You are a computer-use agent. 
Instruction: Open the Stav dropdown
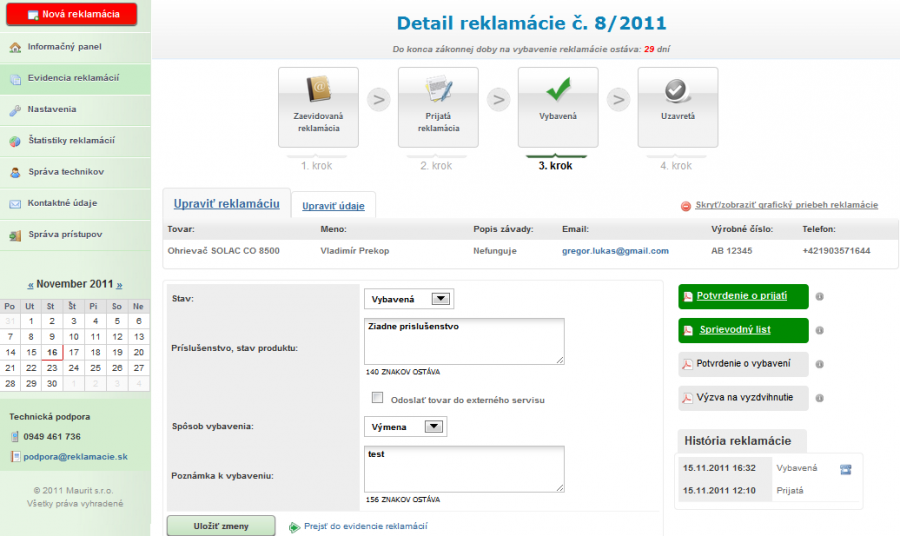(410, 298)
